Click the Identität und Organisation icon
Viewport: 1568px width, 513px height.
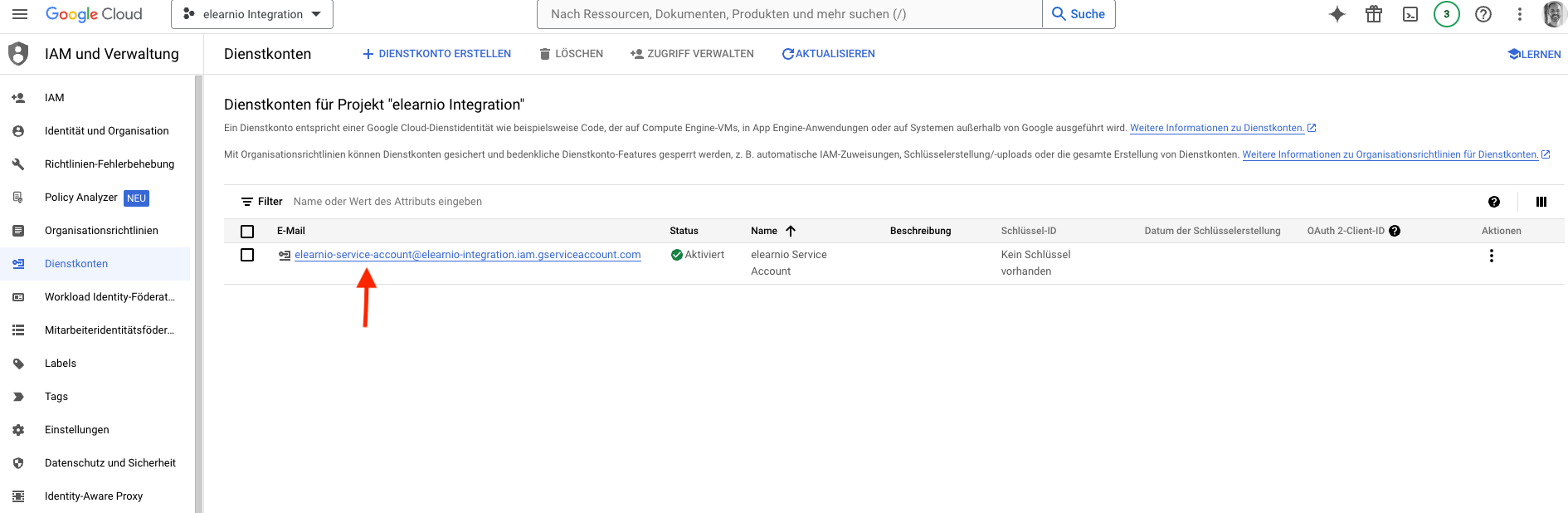click(18, 131)
